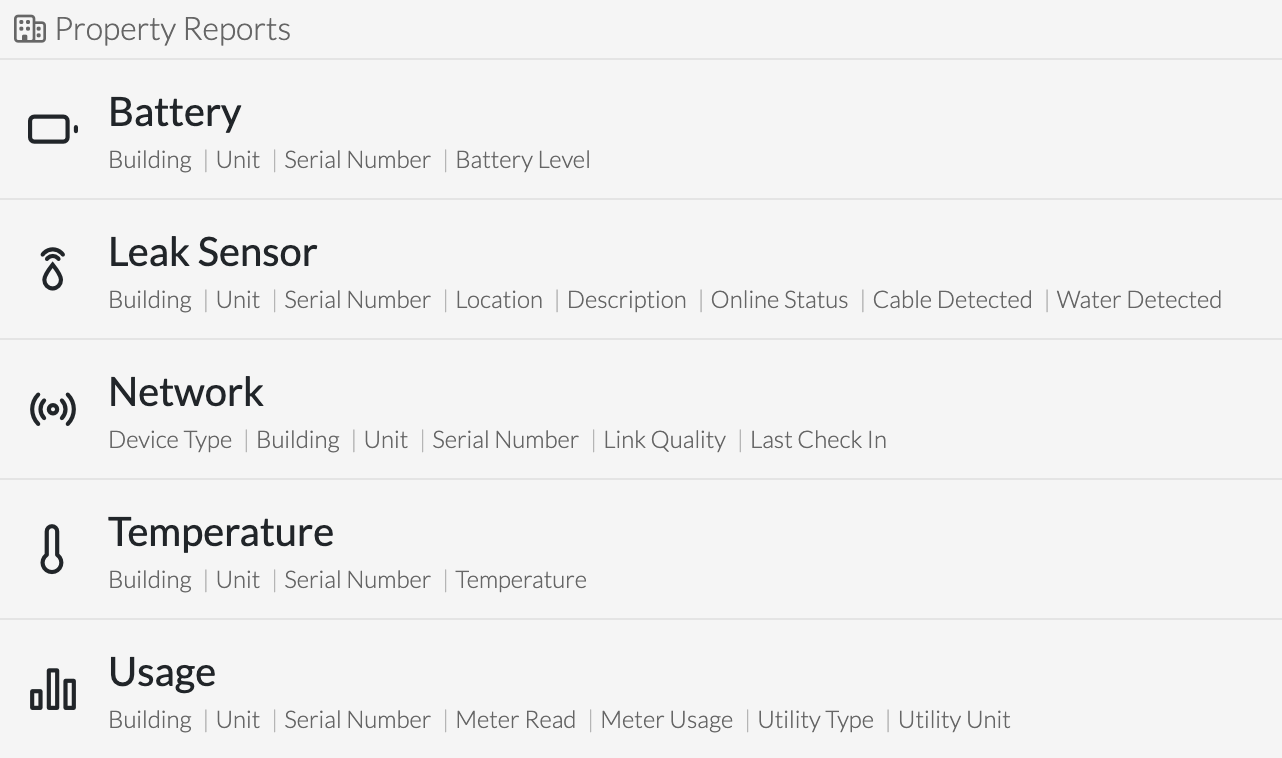Click Battery Level field under Battery
Image resolution: width=1282 pixels, height=758 pixels.
[x=523, y=160]
